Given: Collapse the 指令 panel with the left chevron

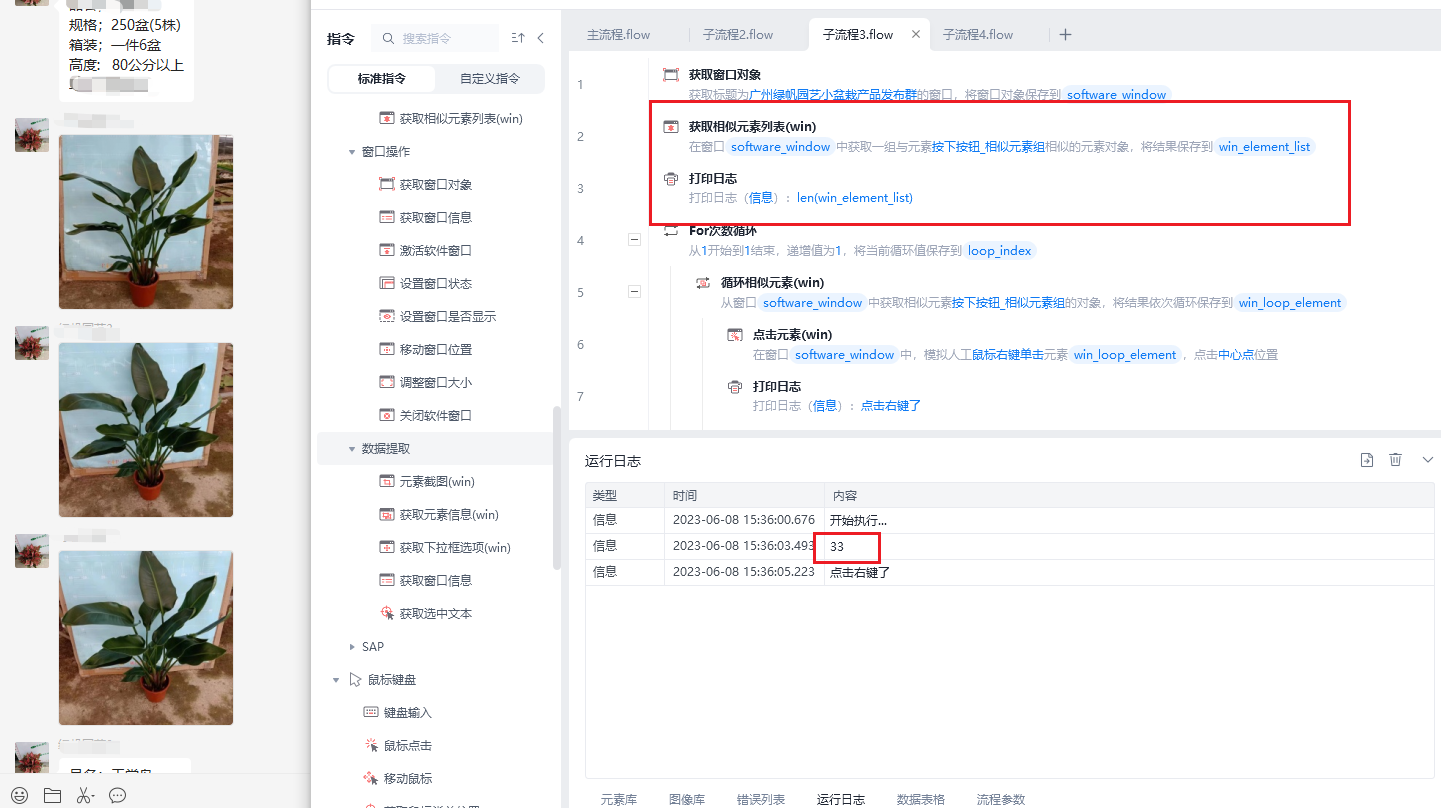Looking at the screenshot, I should click(x=541, y=38).
